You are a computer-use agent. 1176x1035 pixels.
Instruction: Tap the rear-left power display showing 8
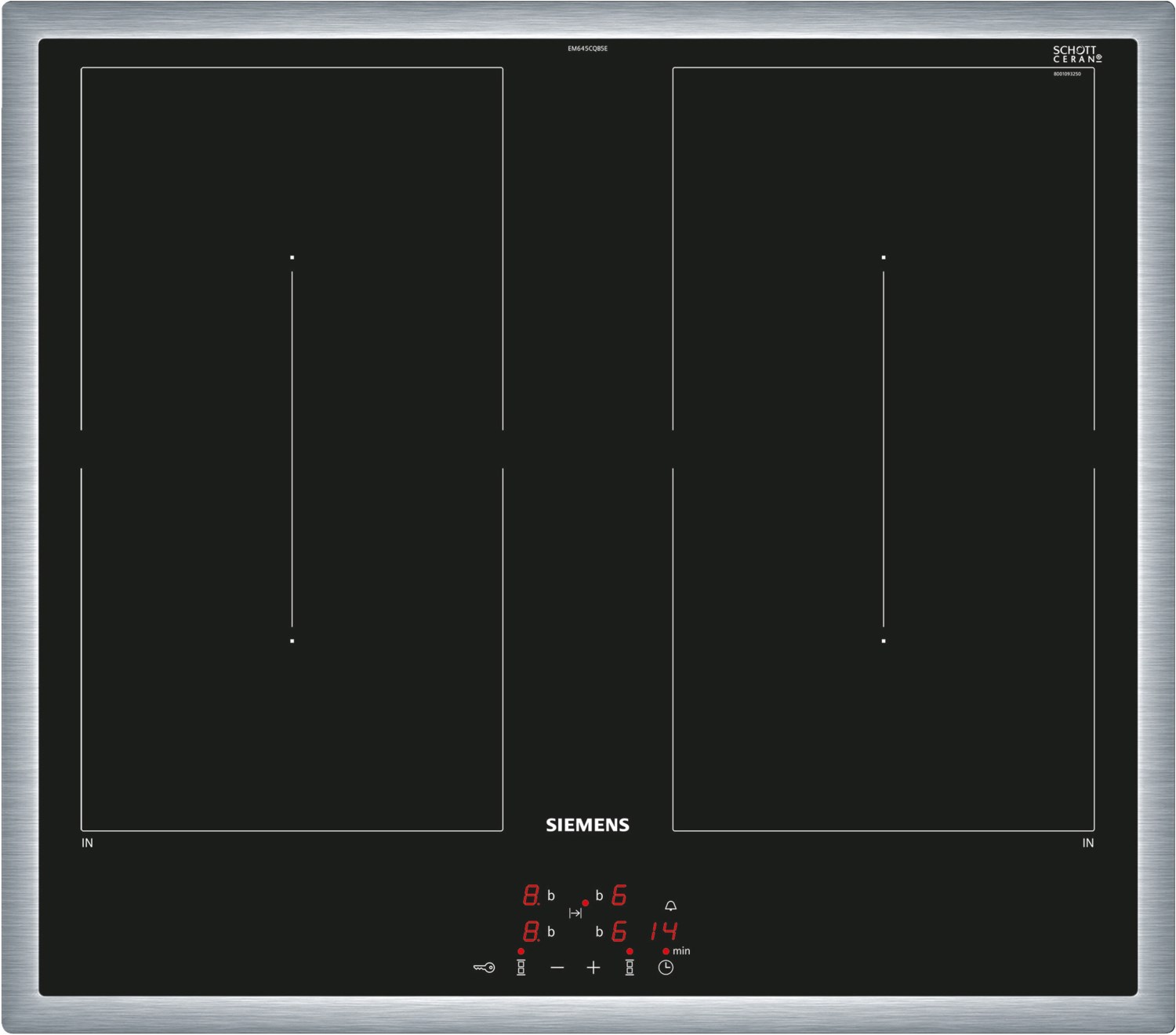(532, 895)
